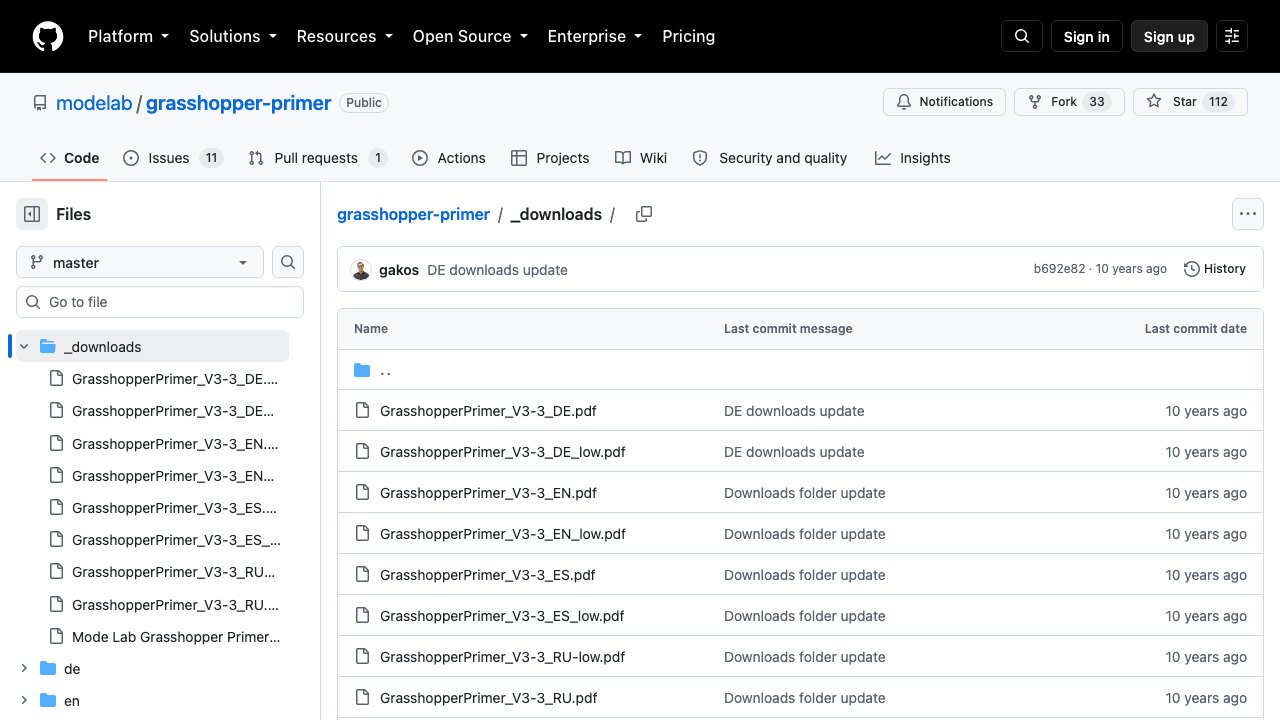Open parent directory '..' link

[x=386, y=370]
